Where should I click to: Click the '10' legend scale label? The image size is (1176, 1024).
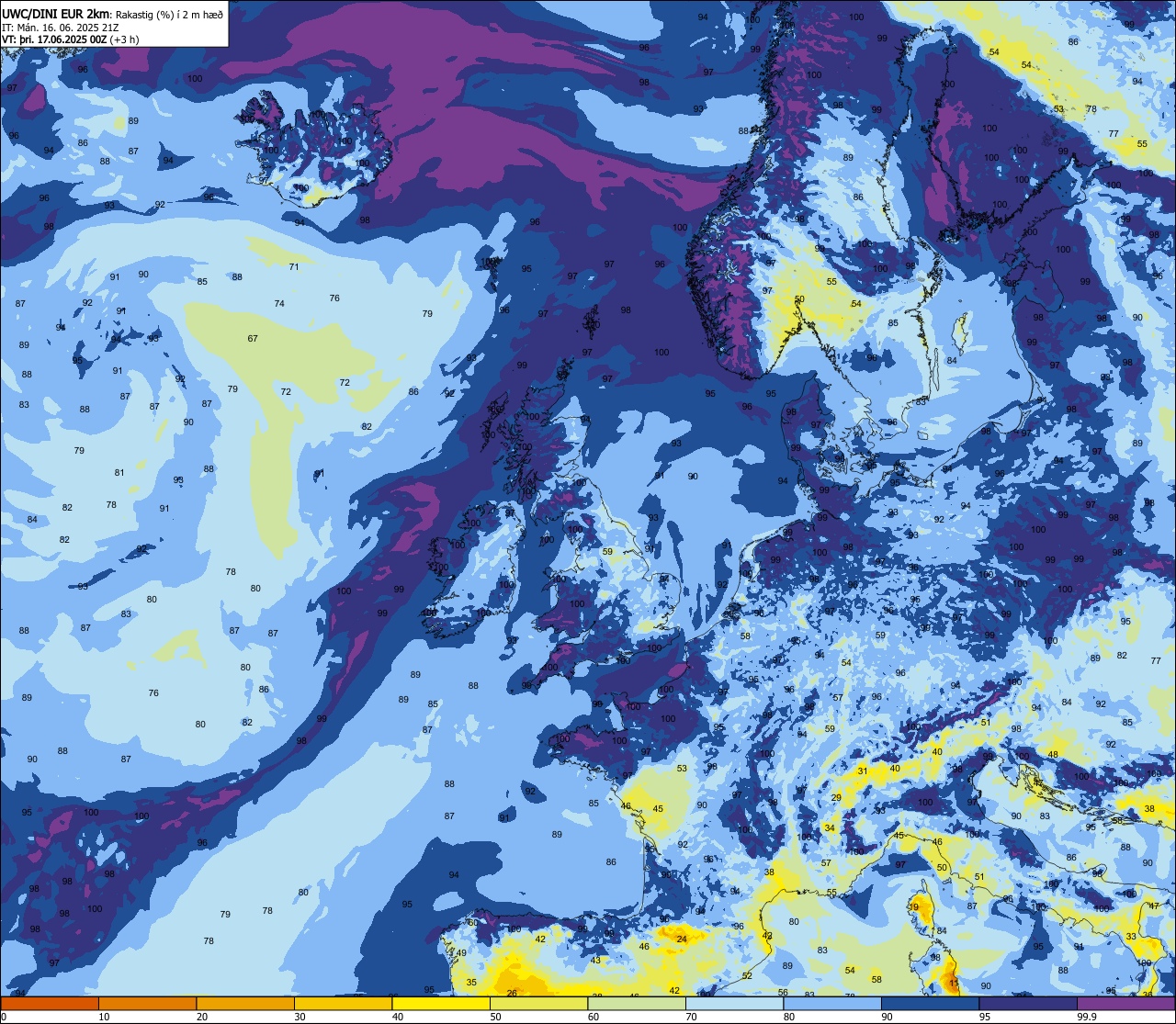(104, 1017)
